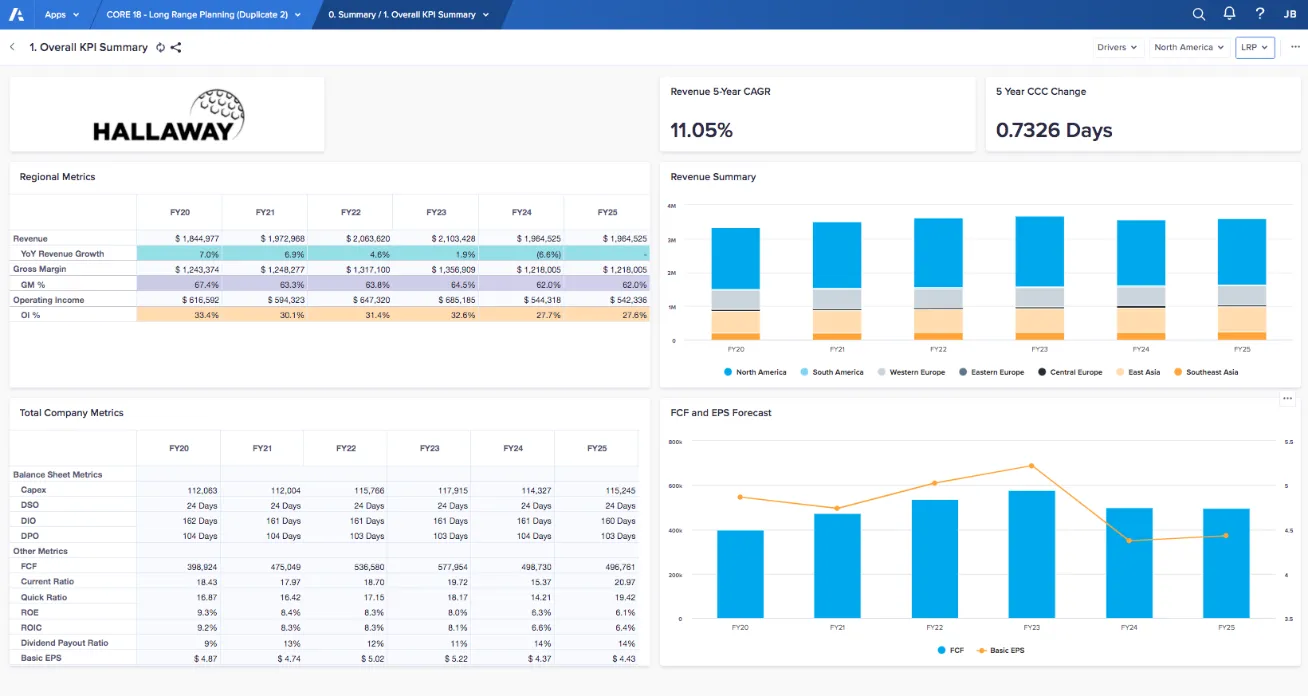This screenshot has height=696, width=1308.
Task: Open the JB user profile avatar
Action: (1290, 14)
